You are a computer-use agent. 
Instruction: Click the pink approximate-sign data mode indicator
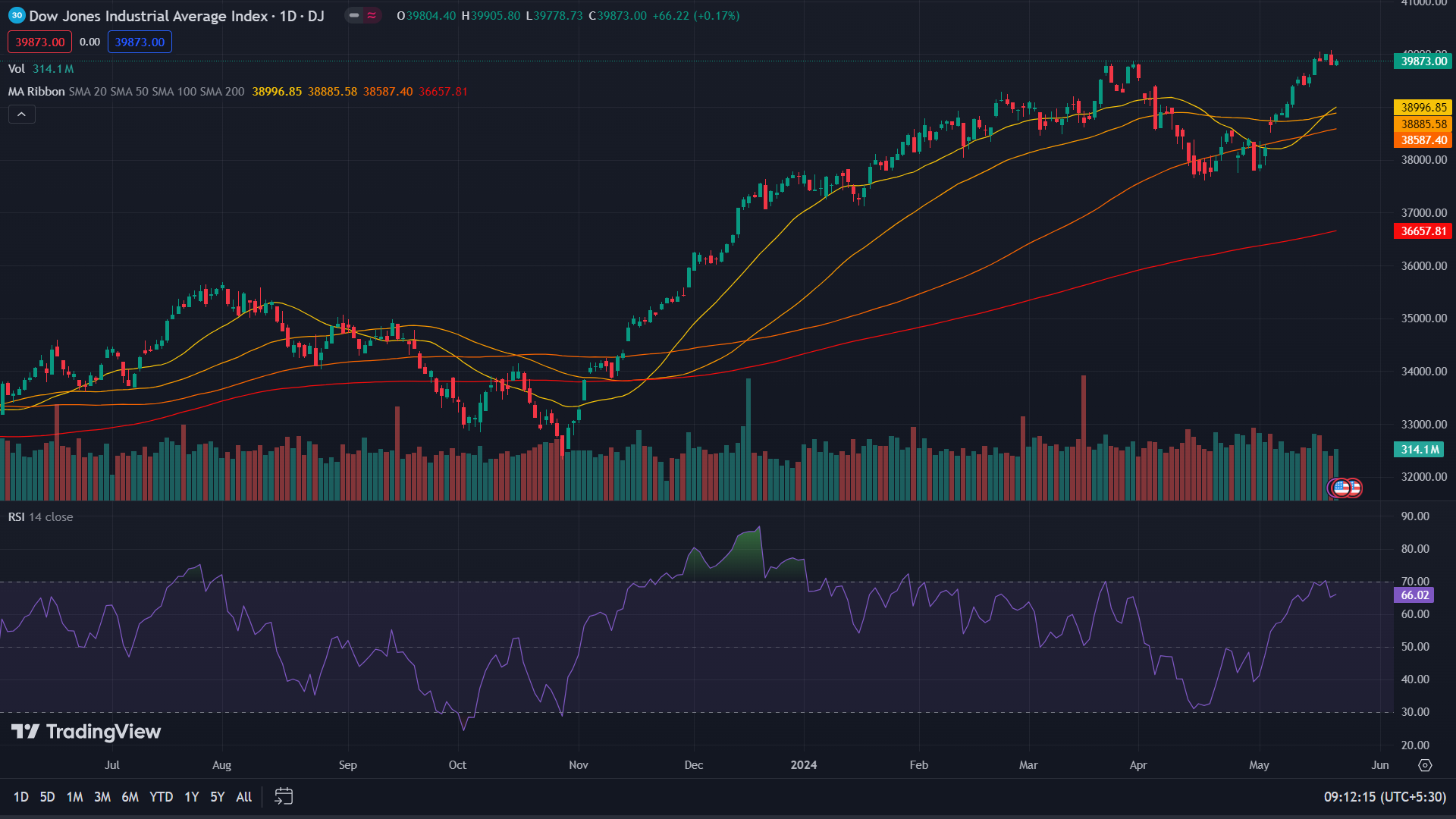pyautogui.click(x=372, y=15)
